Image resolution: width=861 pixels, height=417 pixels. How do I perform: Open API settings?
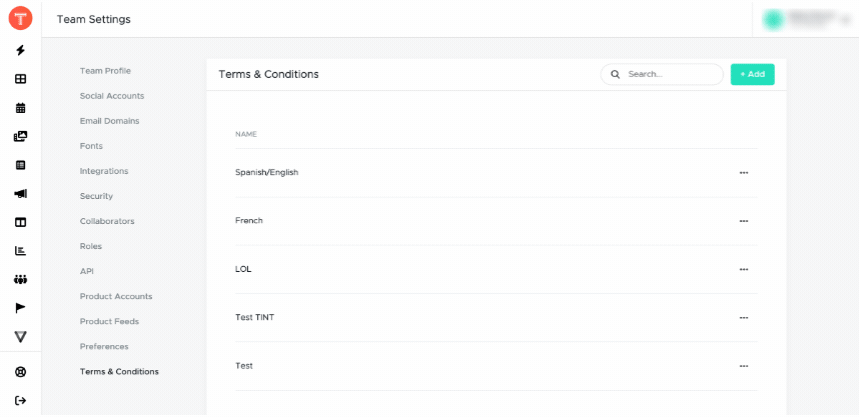pos(87,271)
